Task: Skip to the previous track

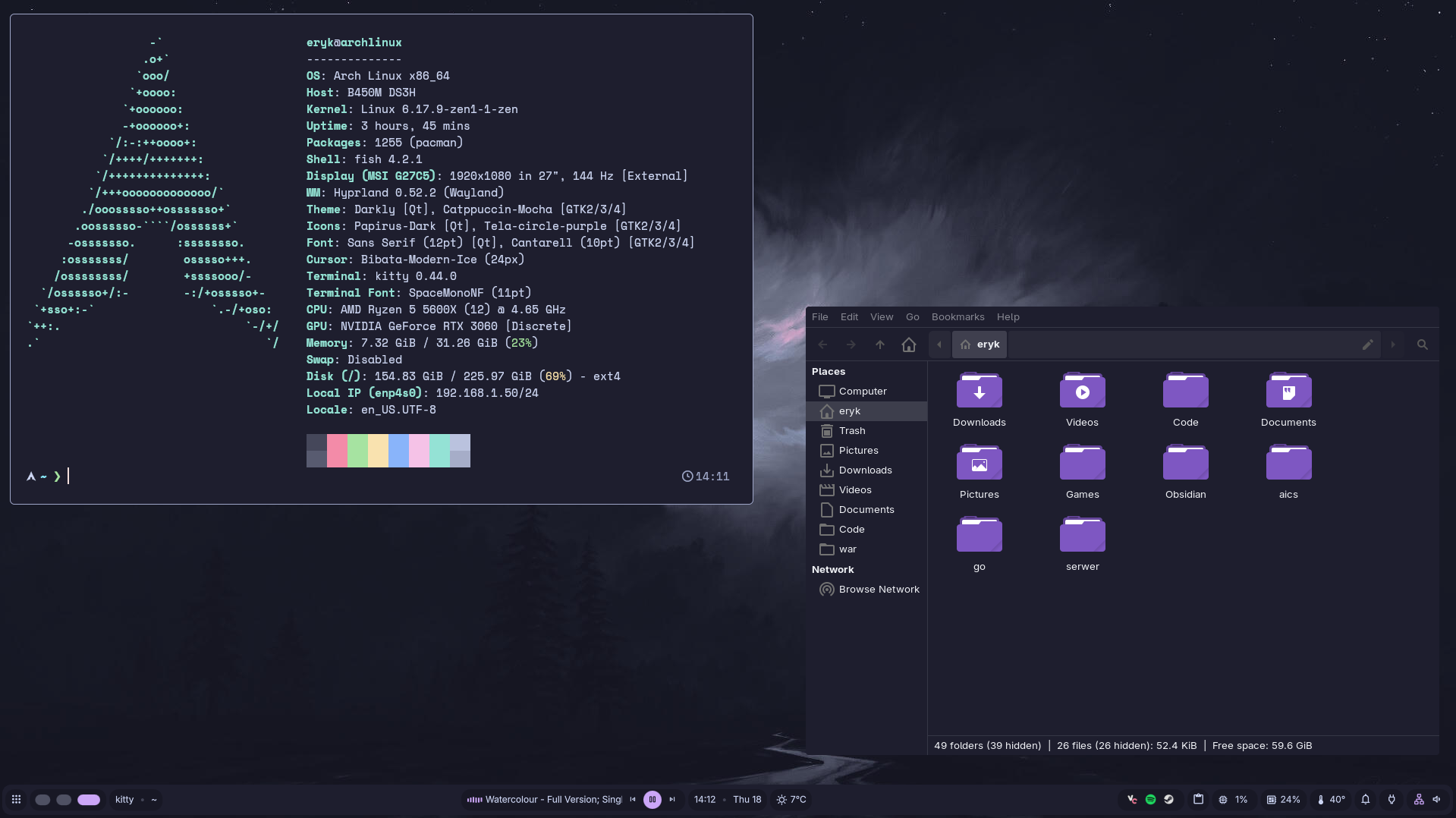Action: tap(633, 799)
